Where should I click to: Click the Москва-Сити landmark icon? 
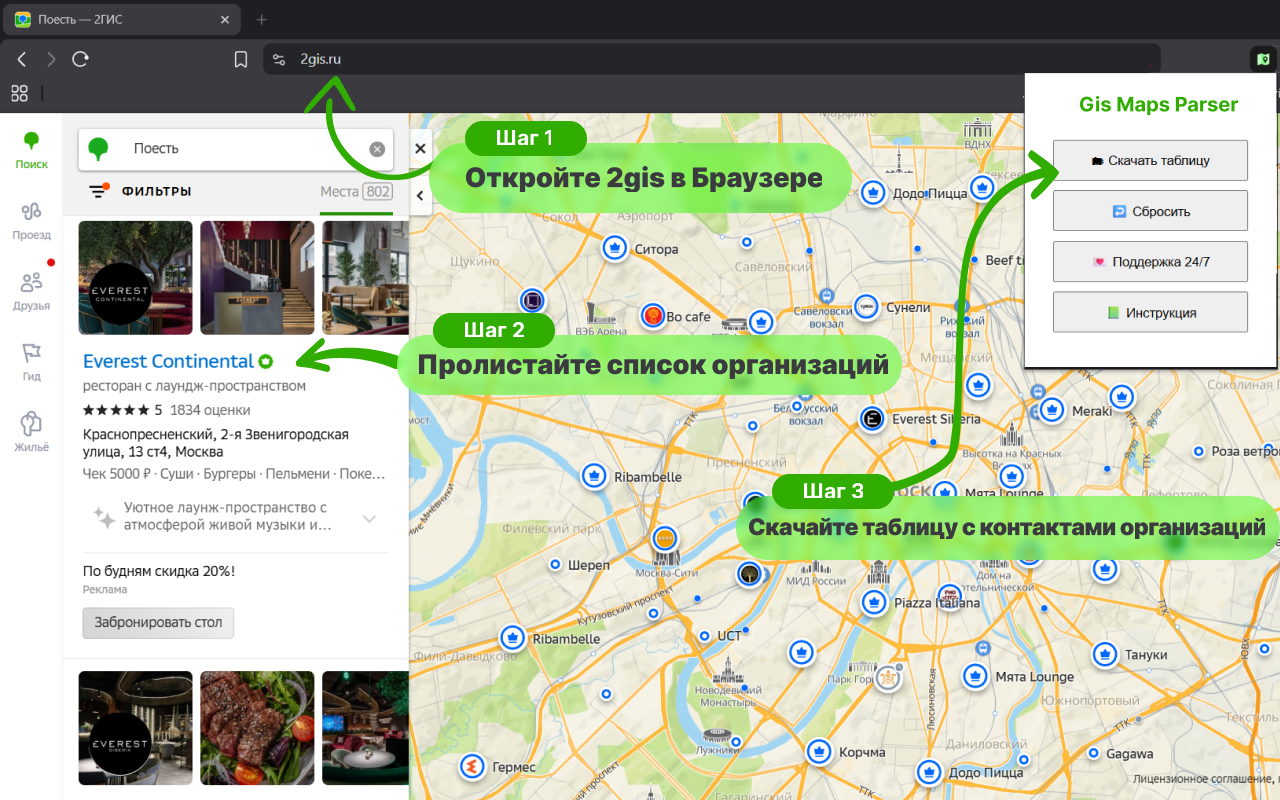666,556
